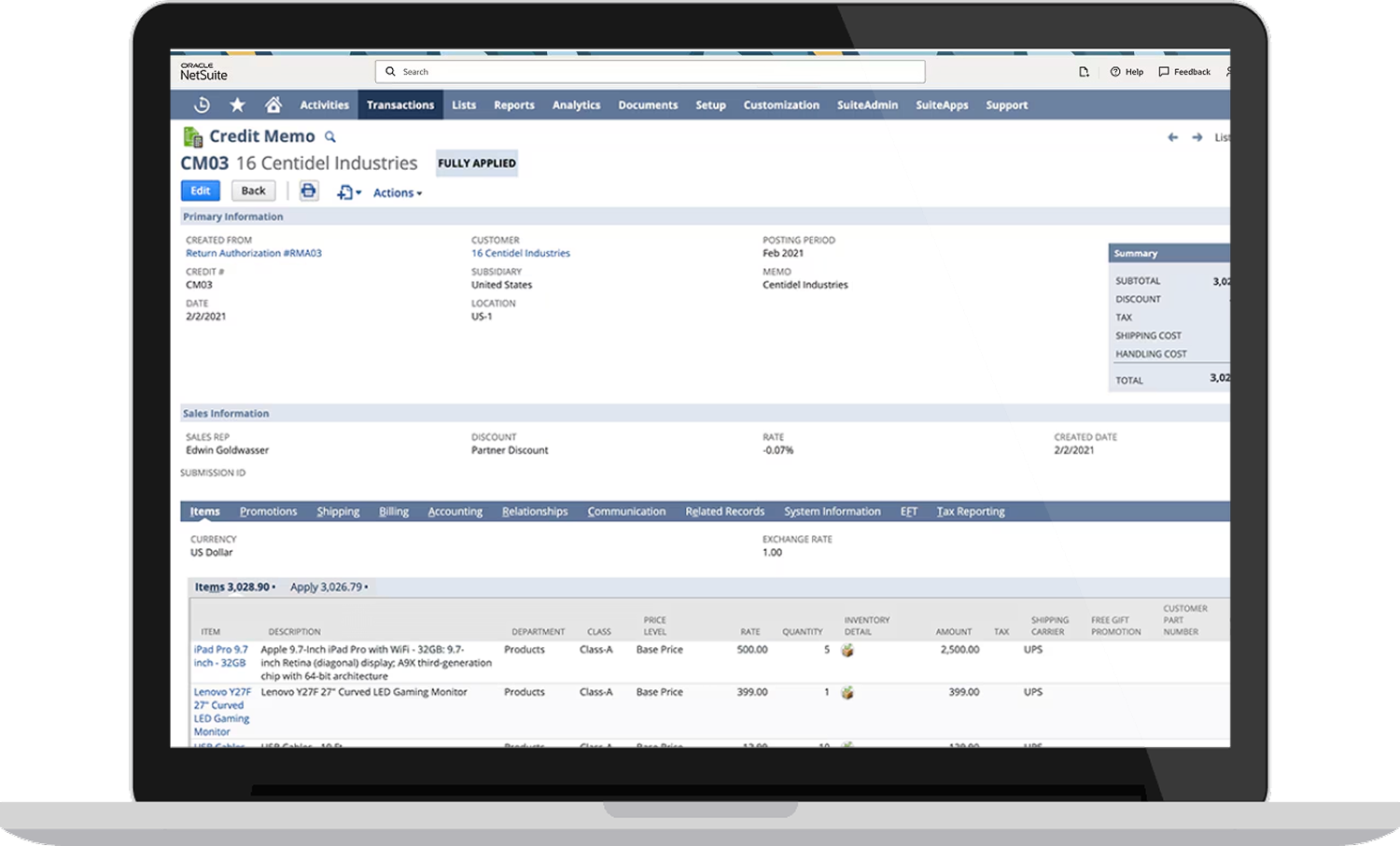The height and width of the screenshot is (846, 1400).
Task: Collapse the Primary Information section header
Action: tap(704, 217)
